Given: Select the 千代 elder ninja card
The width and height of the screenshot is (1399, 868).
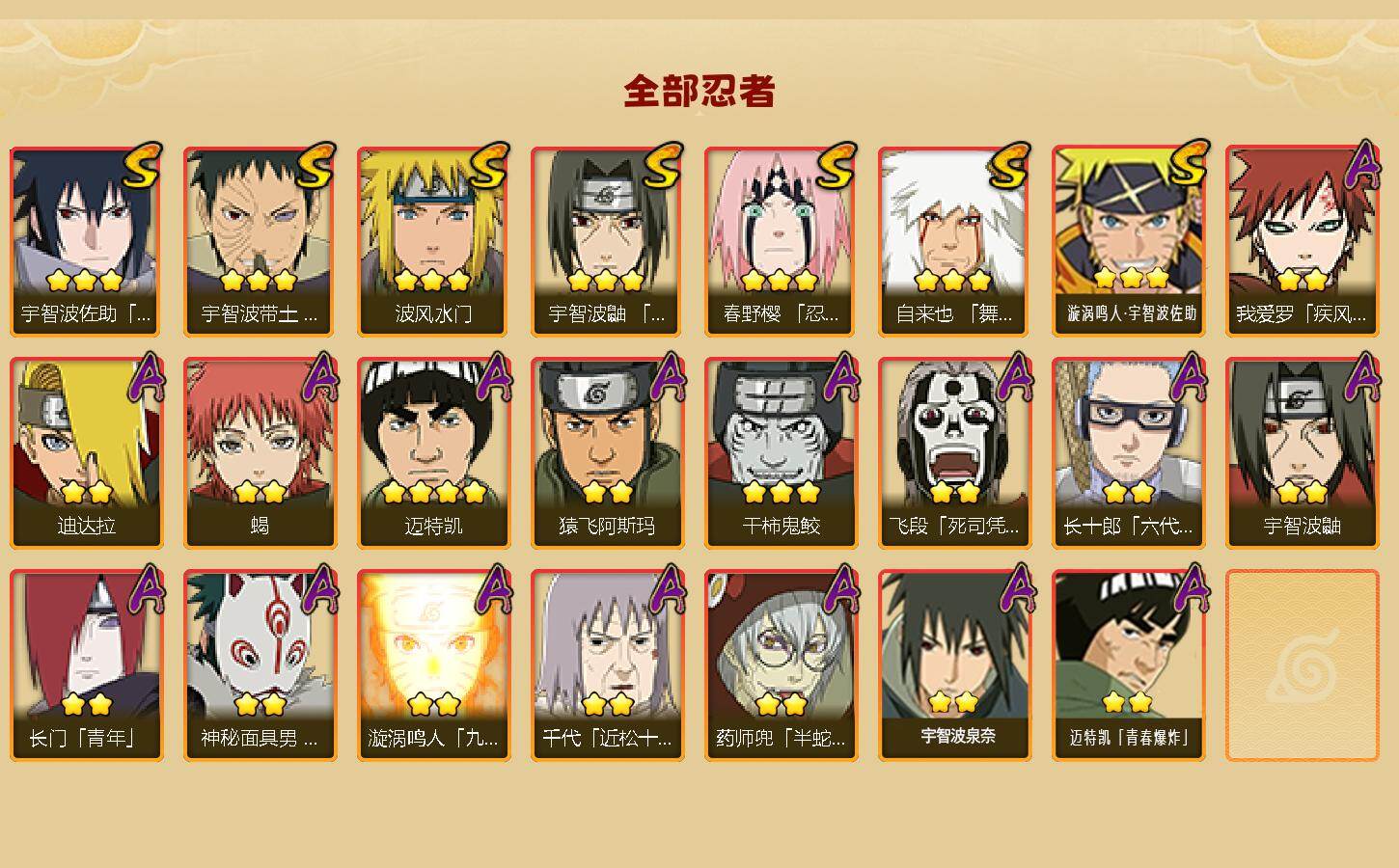Looking at the screenshot, I should click(607, 665).
